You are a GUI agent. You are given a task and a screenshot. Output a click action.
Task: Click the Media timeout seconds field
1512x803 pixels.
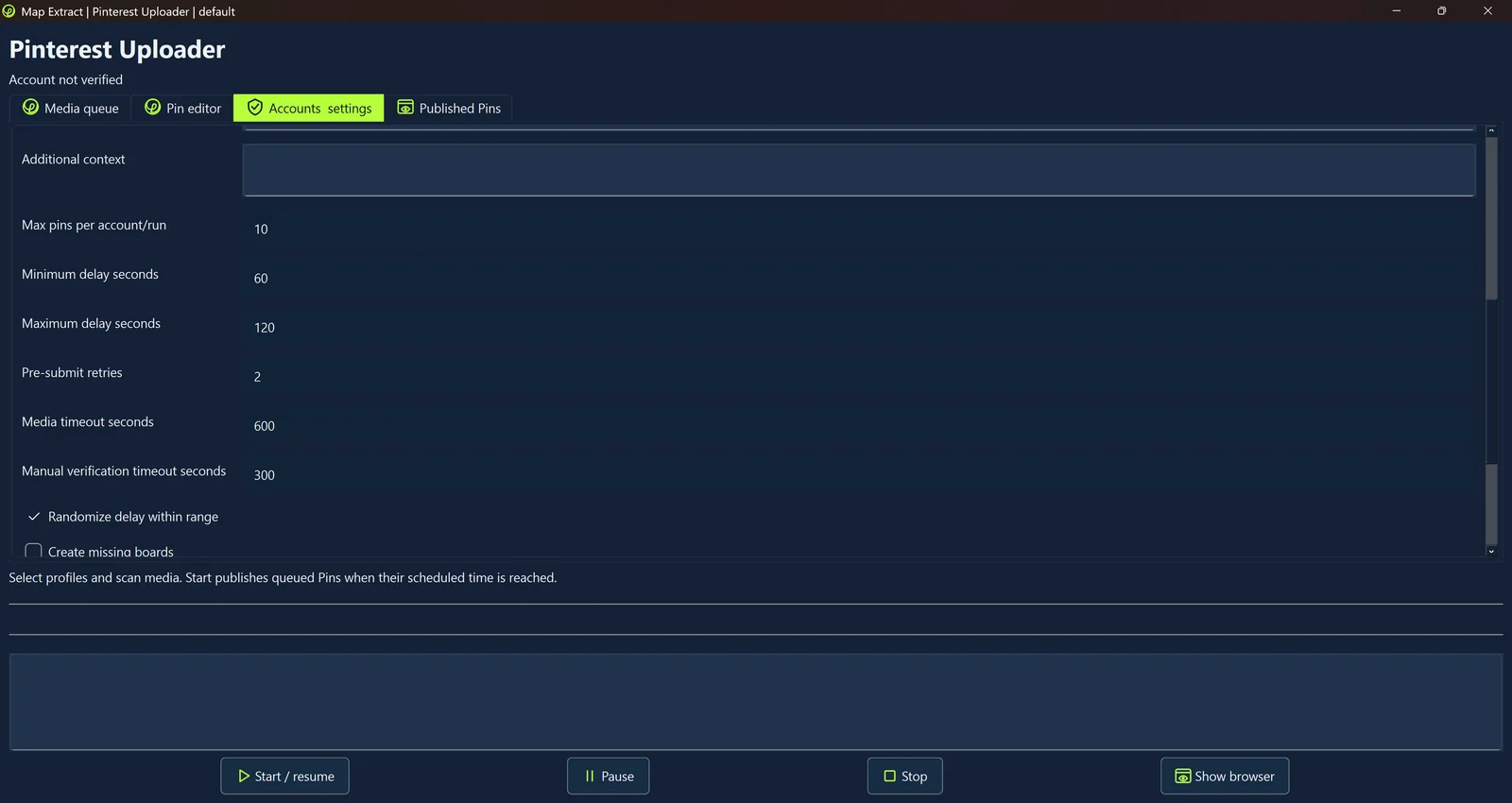click(x=859, y=425)
